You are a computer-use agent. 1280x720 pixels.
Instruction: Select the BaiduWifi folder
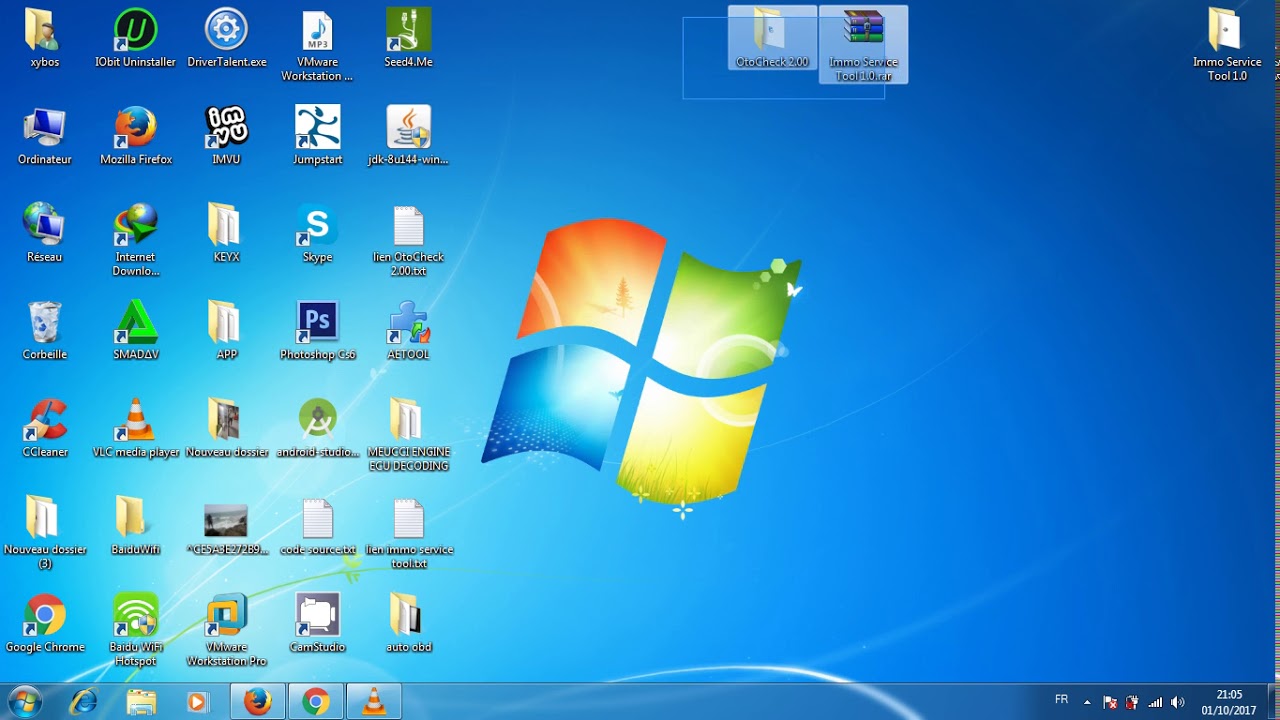point(135,517)
